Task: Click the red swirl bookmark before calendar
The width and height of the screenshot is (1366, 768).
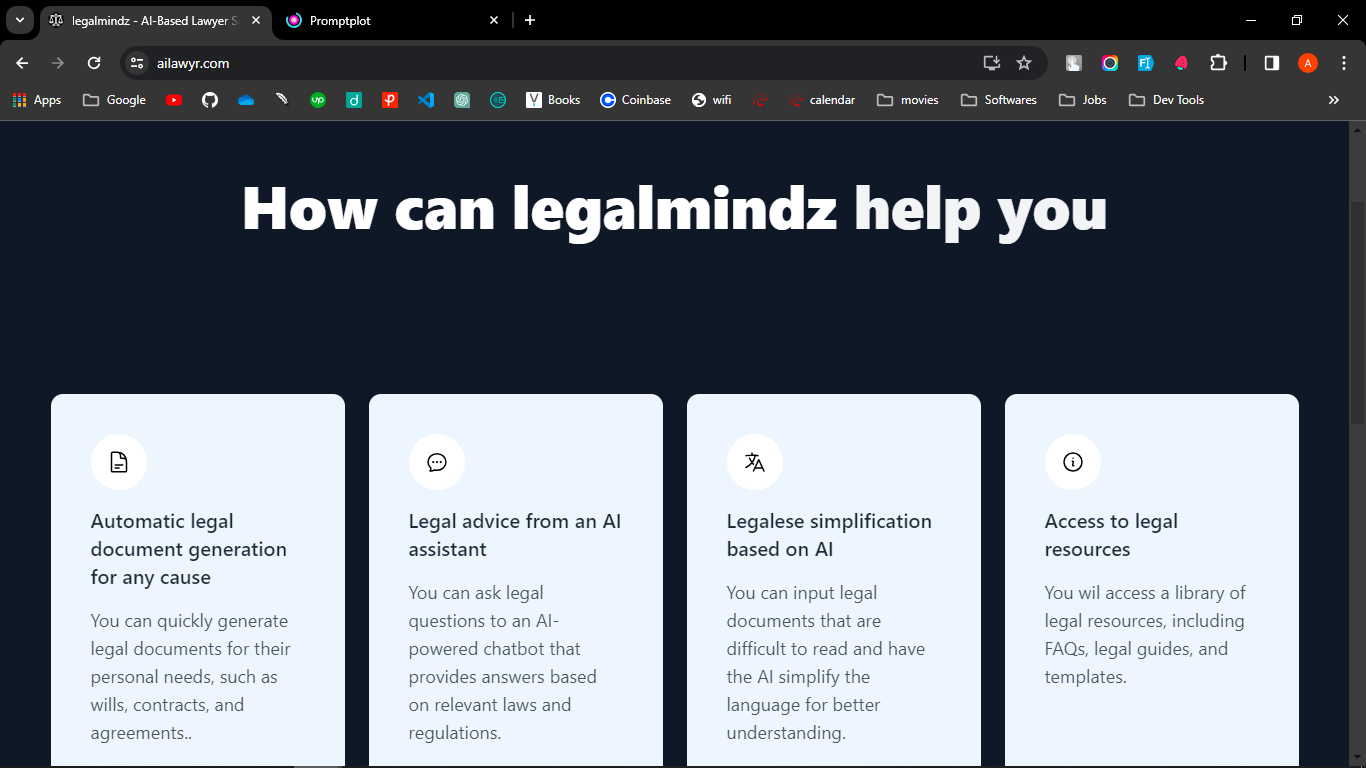Action: 760,100
